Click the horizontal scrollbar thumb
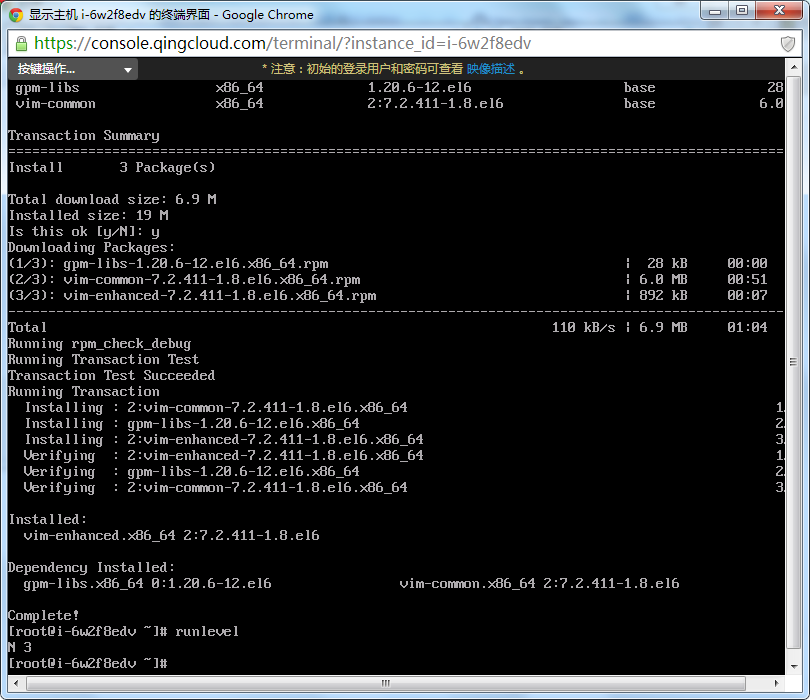The height and width of the screenshot is (700, 810). point(386,683)
